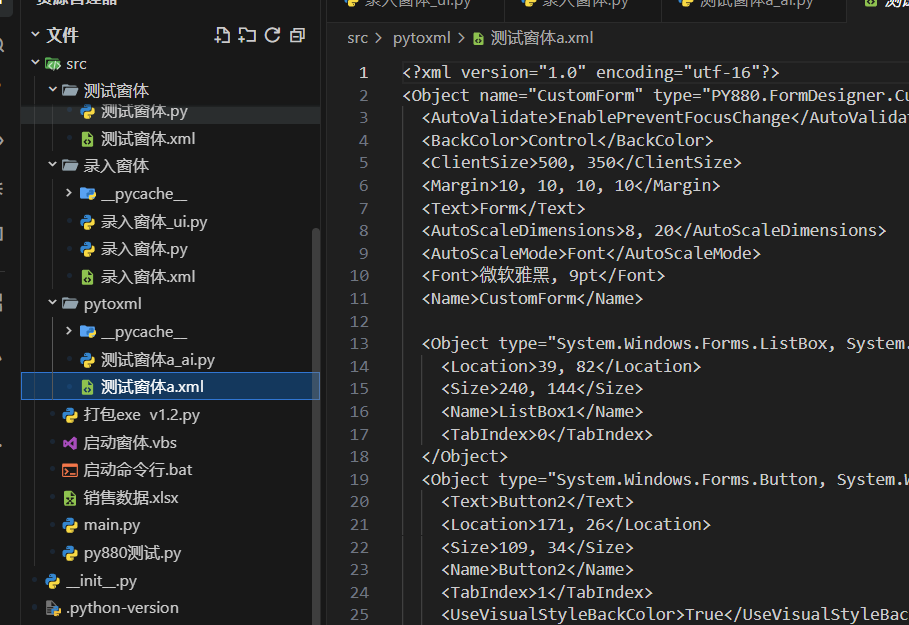
Task: Collapse the src root folder
Action: (x=35, y=64)
